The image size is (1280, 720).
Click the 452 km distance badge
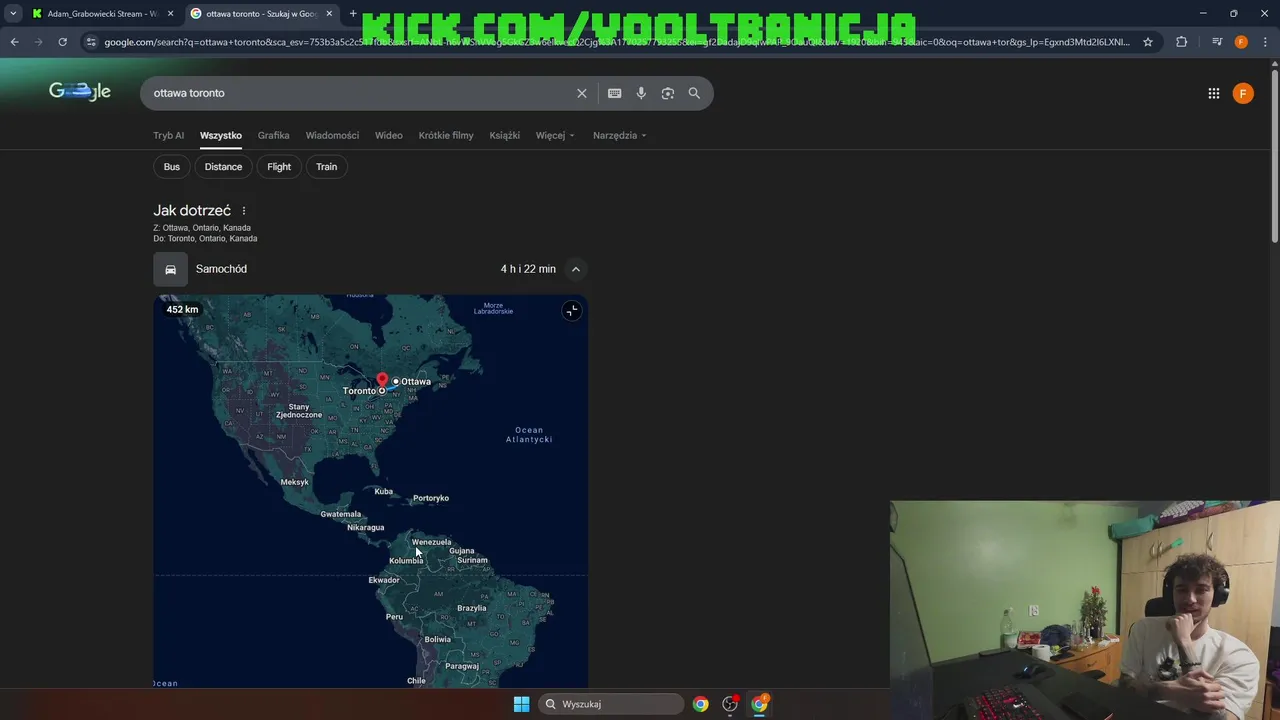pos(182,310)
